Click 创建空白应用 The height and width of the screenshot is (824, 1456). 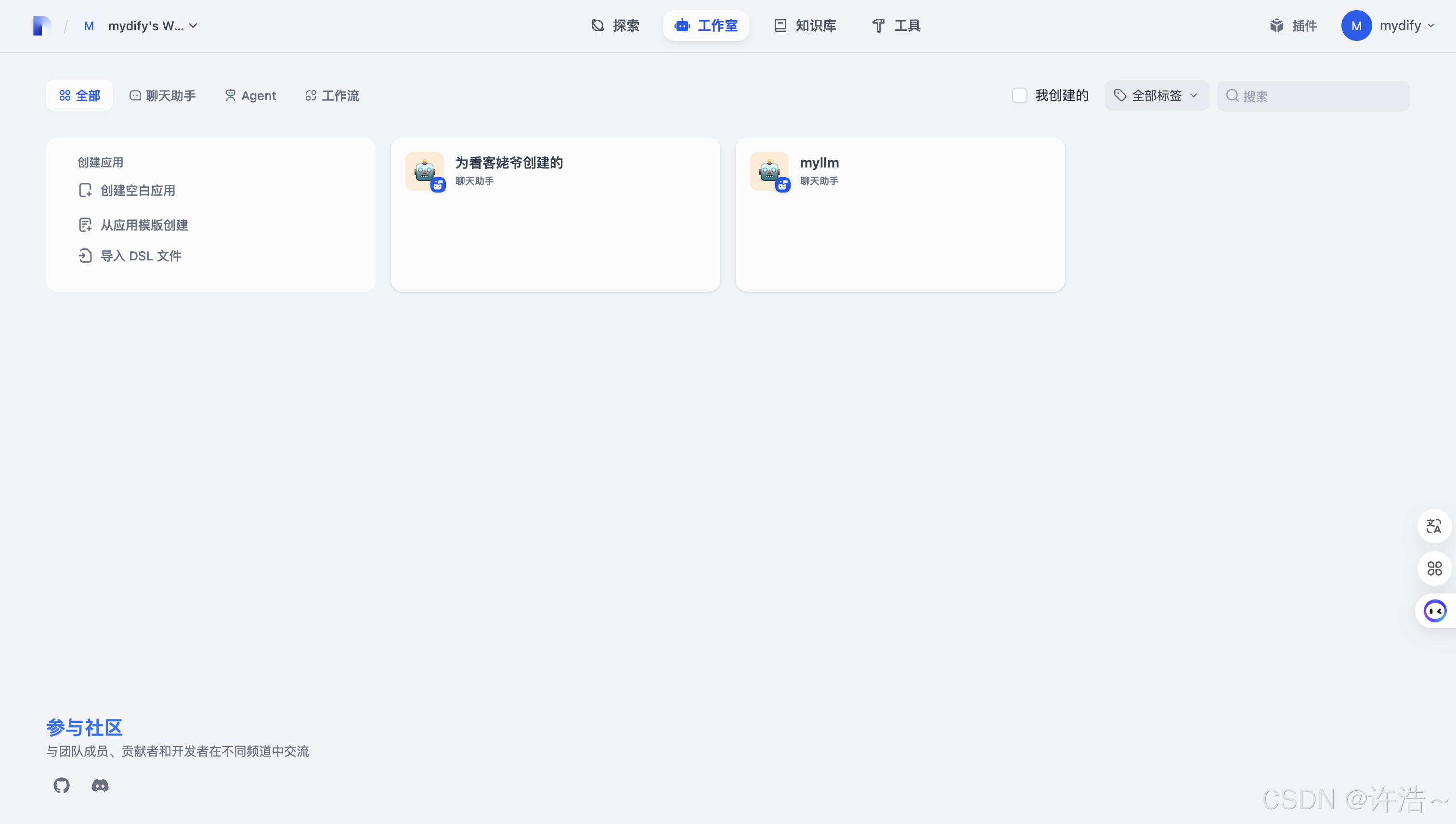(x=138, y=191)
